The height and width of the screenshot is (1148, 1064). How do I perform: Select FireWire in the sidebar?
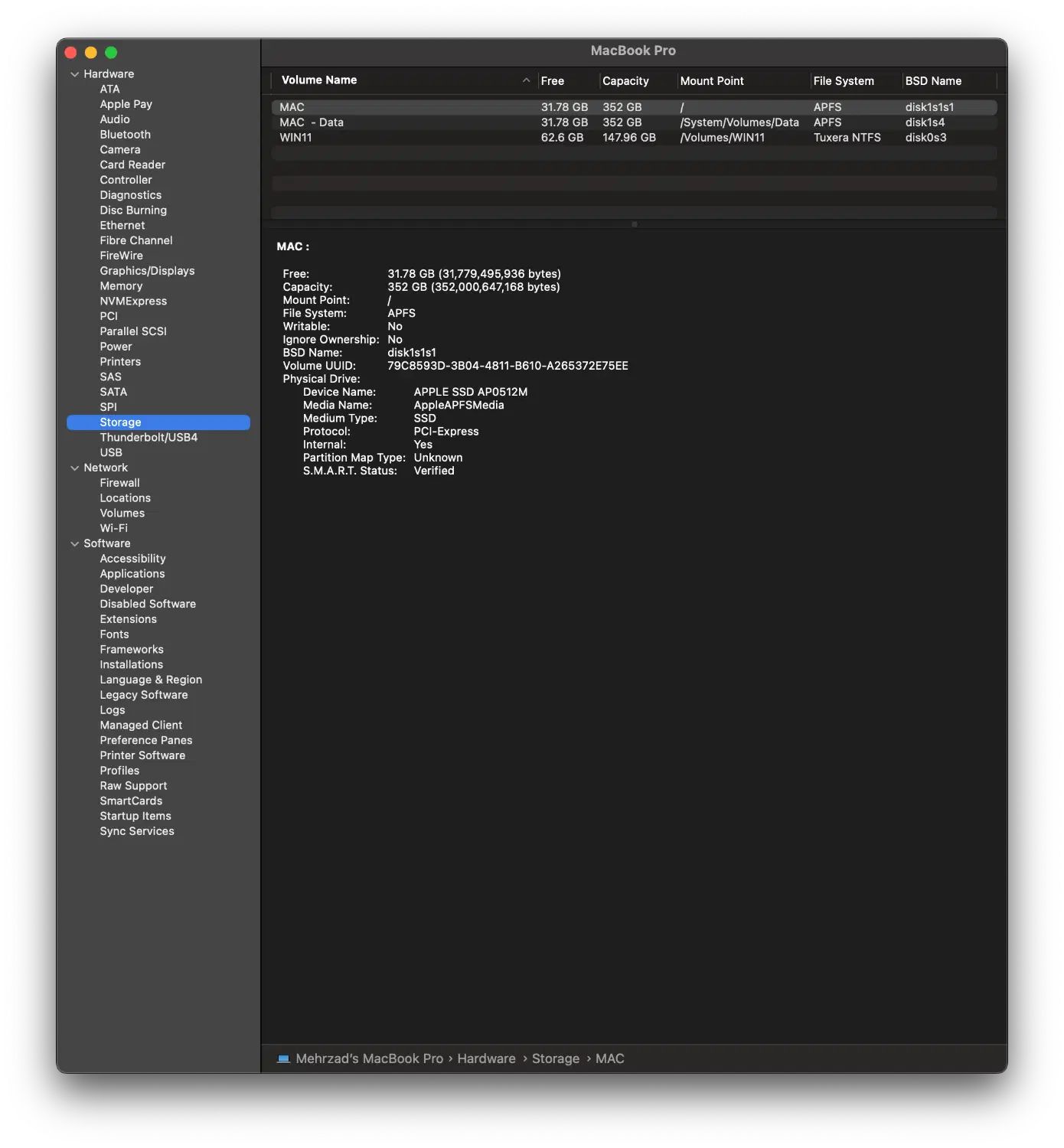coord(121,256)
